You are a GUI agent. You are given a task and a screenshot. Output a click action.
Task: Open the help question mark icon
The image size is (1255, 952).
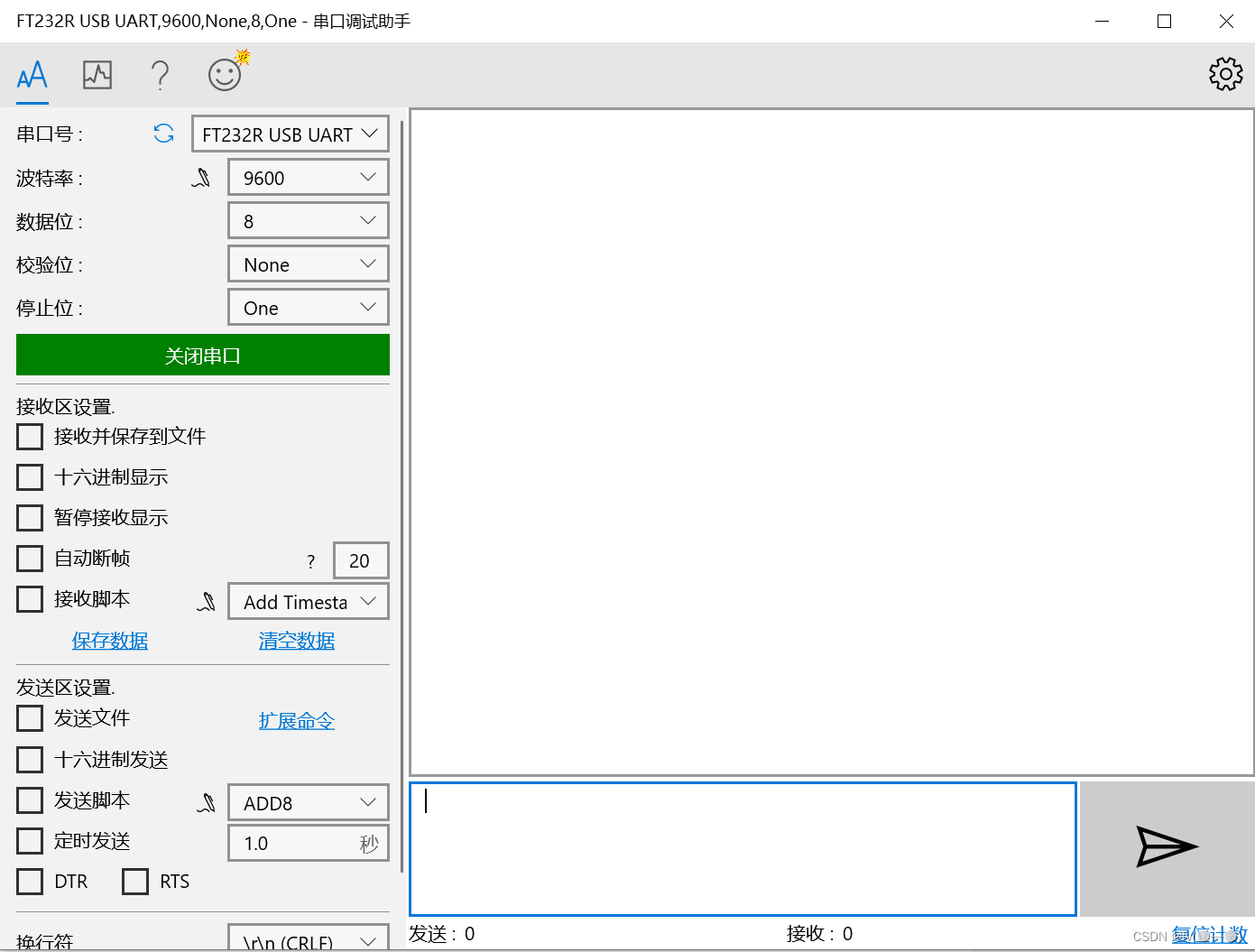point(160,75)
